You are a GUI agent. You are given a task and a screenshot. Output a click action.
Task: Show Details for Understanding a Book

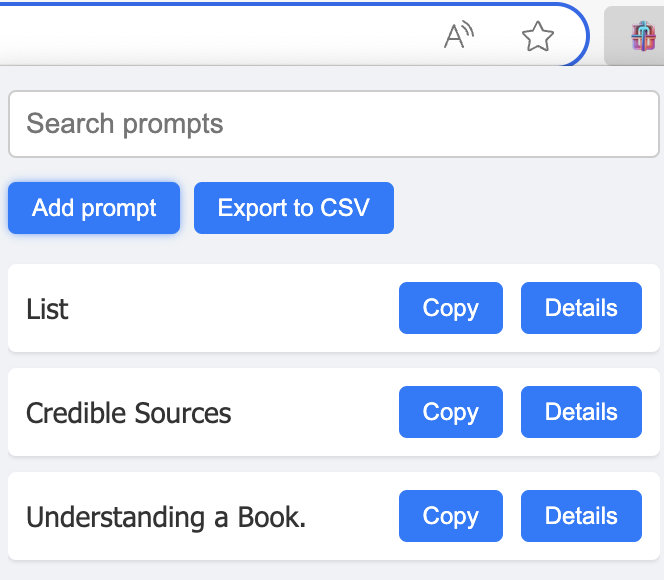point(581,516)
